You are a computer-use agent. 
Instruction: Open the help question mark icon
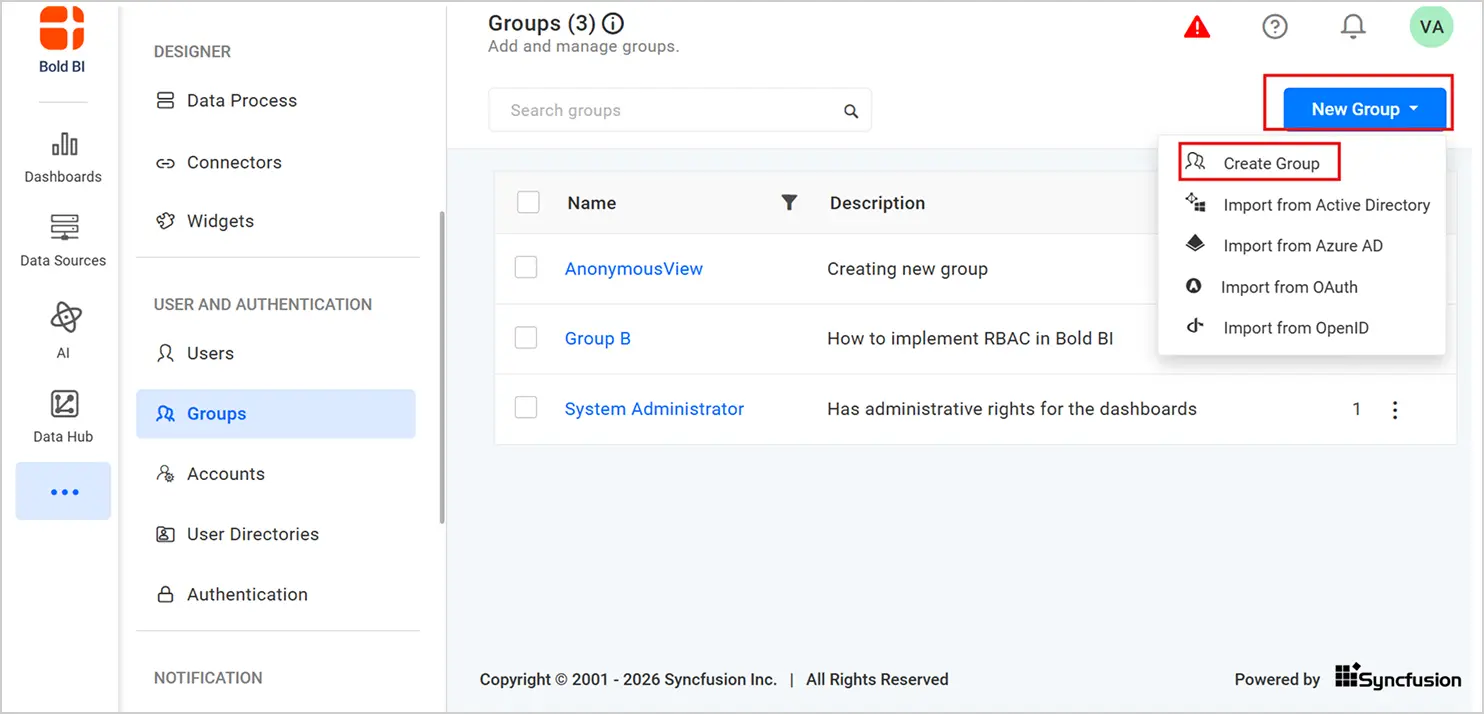1275,27
